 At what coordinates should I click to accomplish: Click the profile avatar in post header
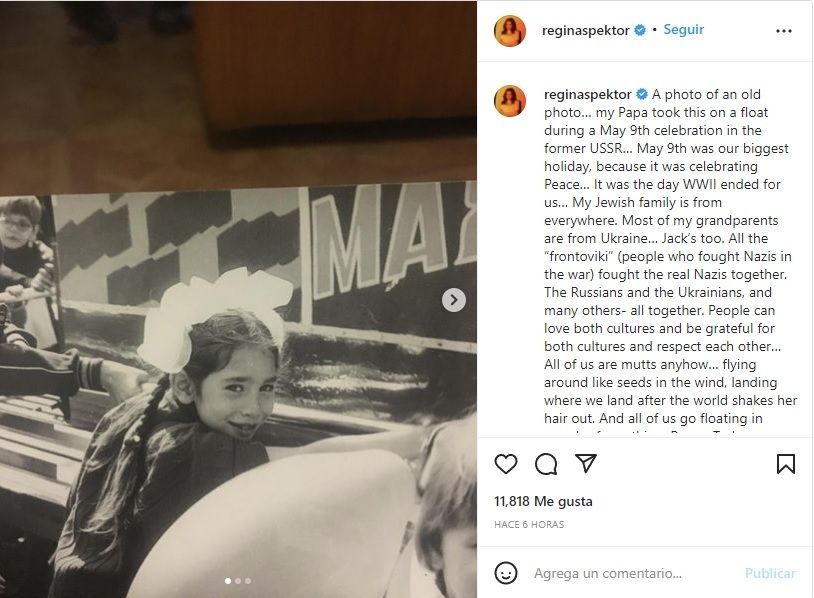(510, 31)
